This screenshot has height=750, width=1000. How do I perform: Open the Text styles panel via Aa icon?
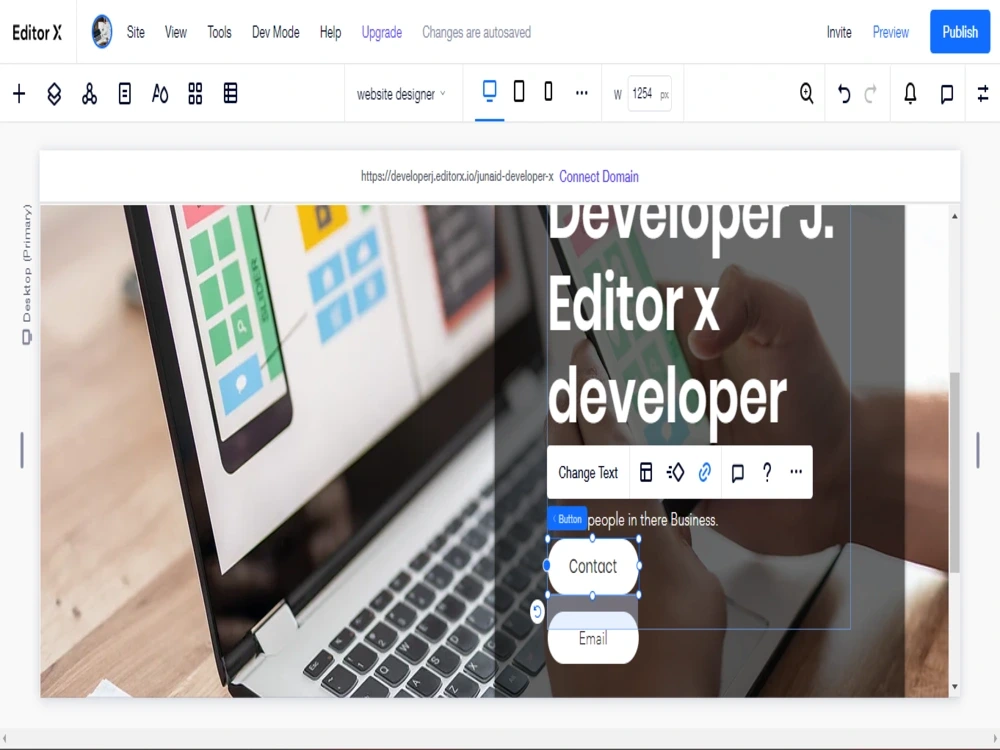[x=160, y=93]
